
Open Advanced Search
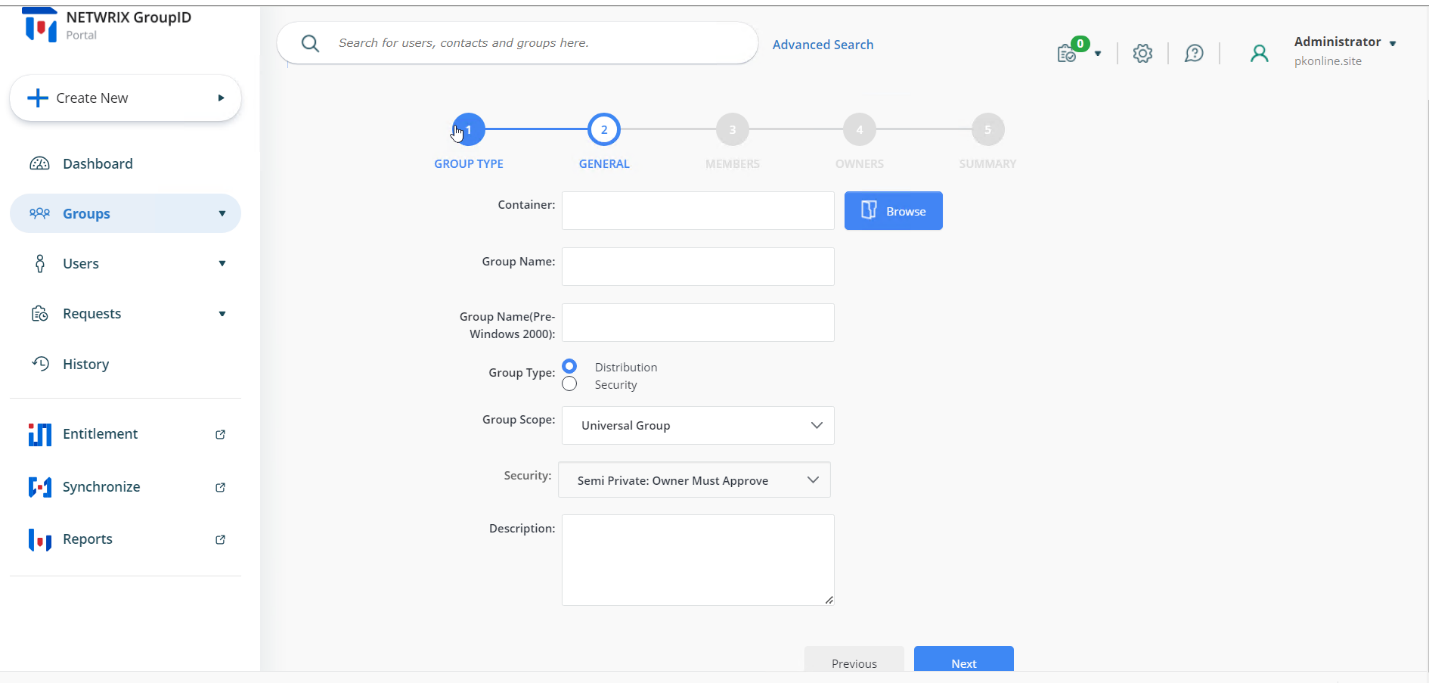(x=822, y=44)
